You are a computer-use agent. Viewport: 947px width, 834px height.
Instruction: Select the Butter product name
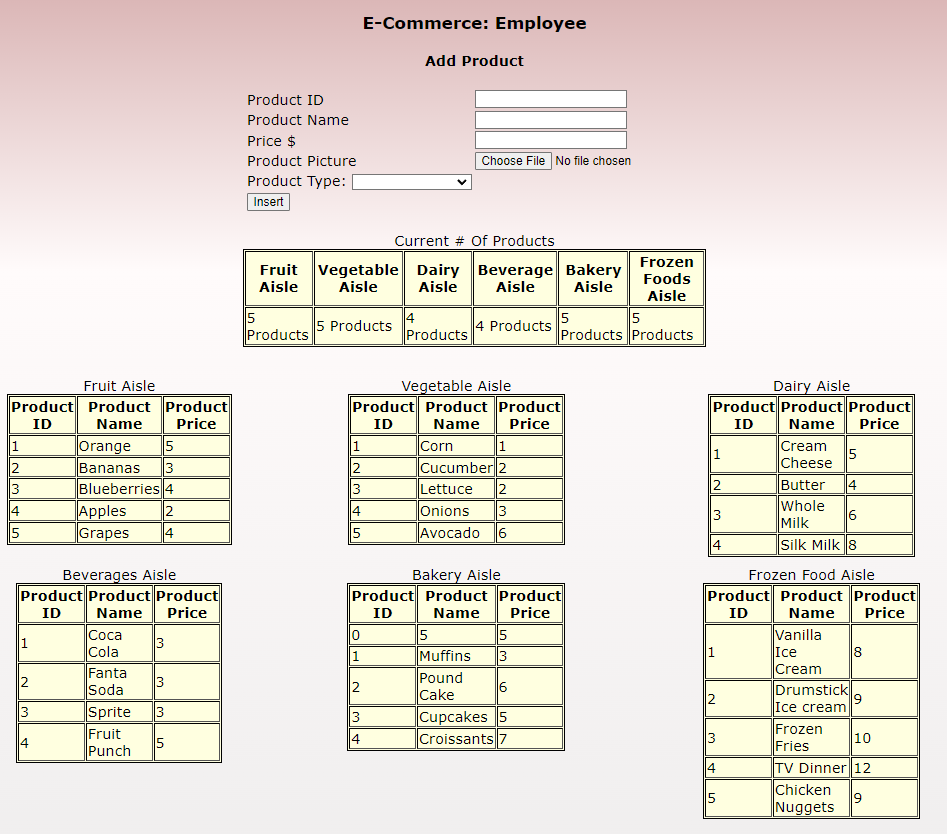tap(811, 484)
